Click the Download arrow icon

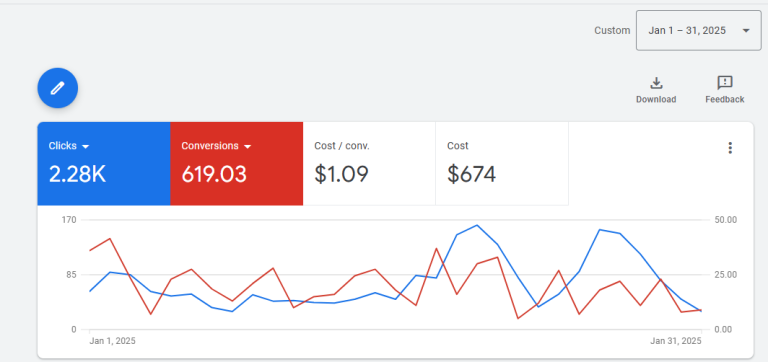coord(656,83)
